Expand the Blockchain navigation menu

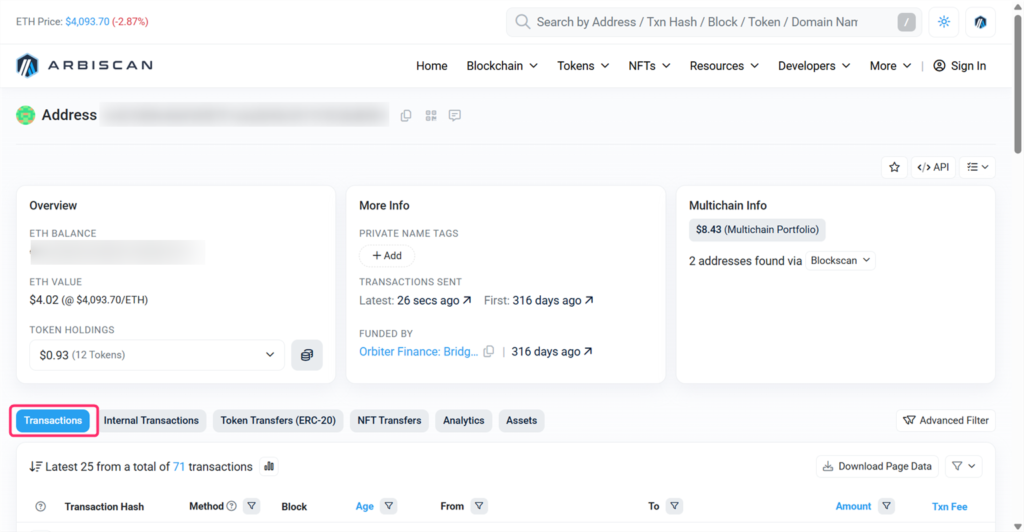(502, 66)
